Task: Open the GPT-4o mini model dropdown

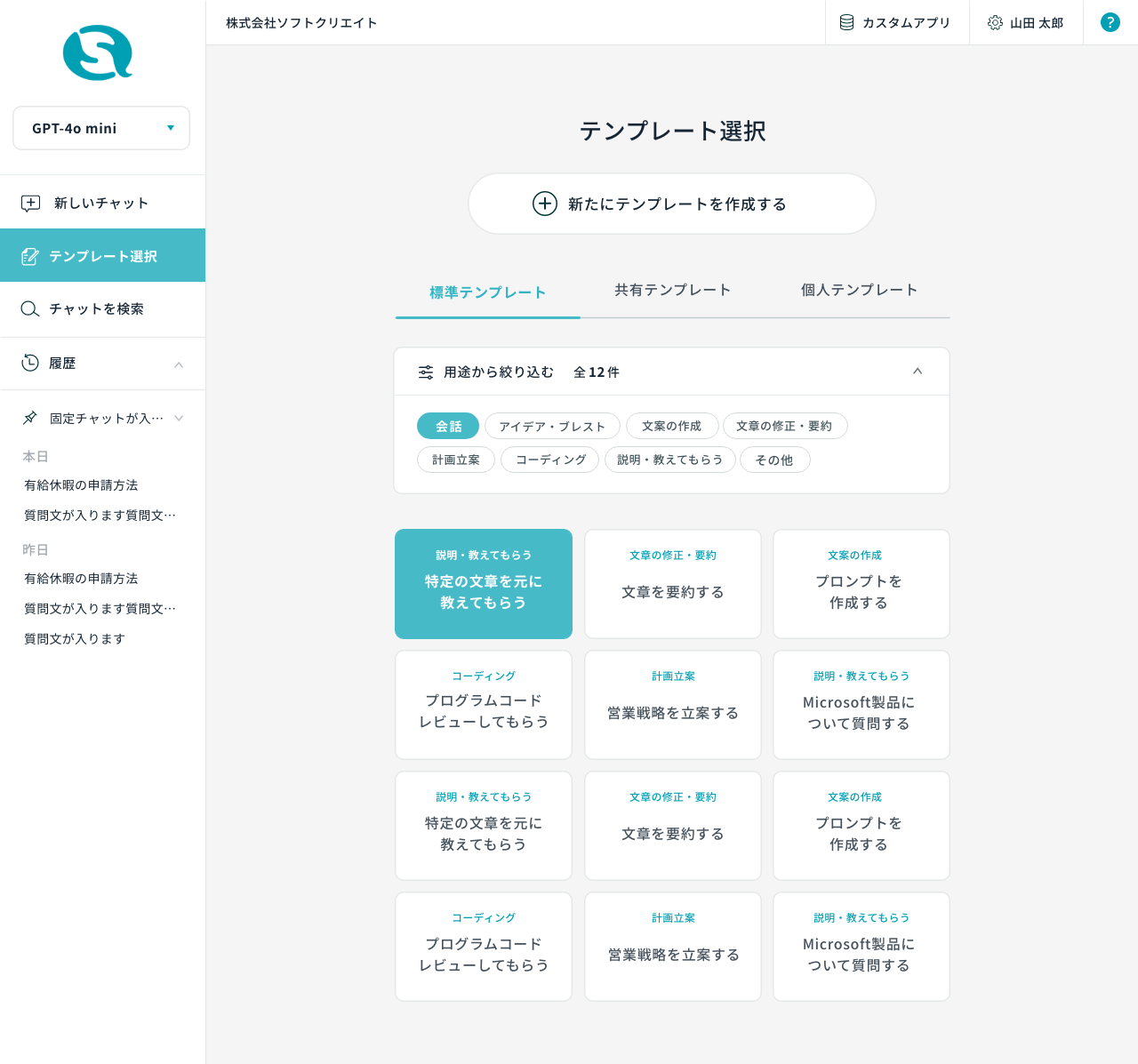Action: (x=101, y=128)
